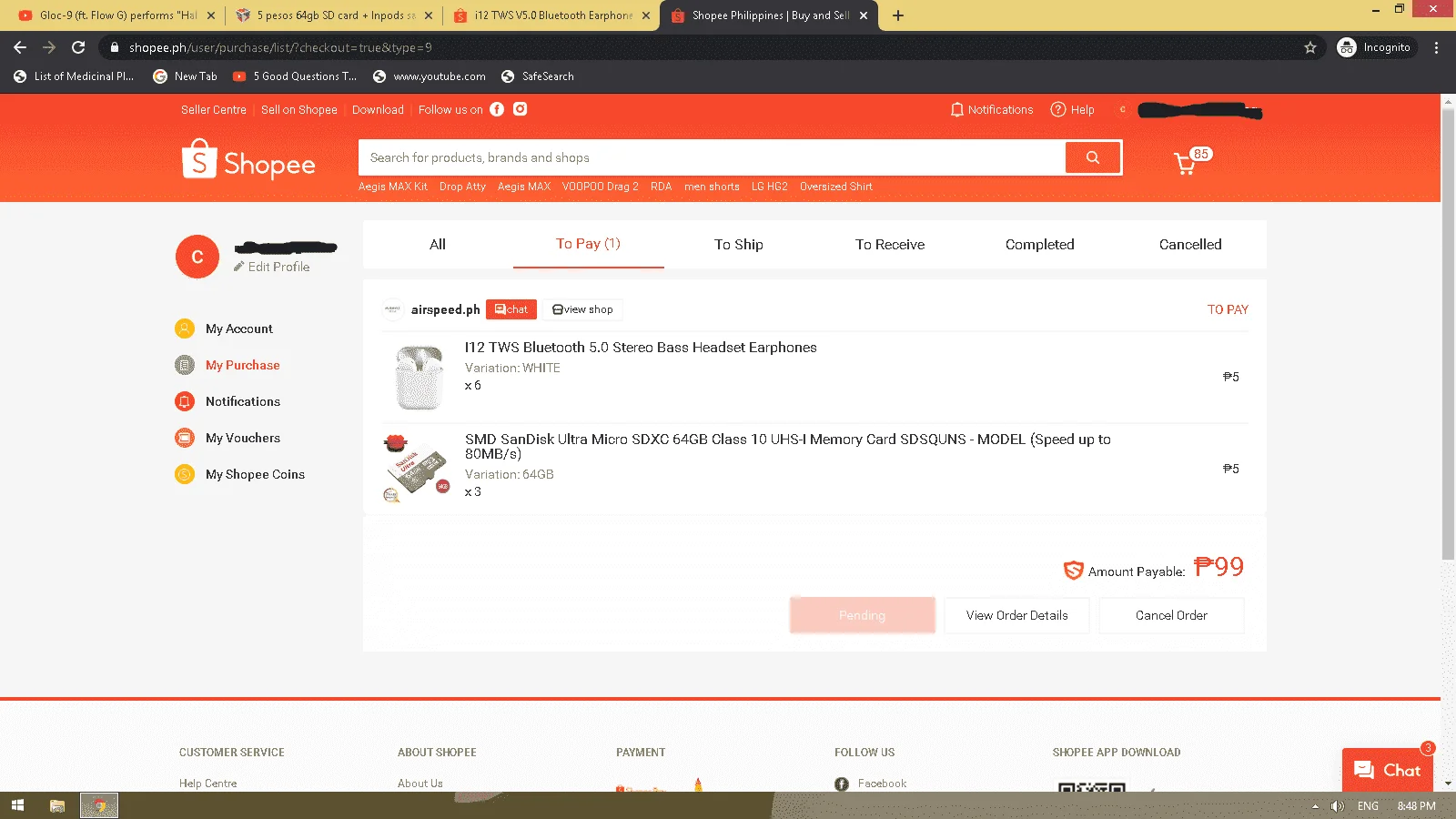1456x819 pixels.
Task: Close the Shopee Philippines browser tab
Action: [x=864, y=15]
